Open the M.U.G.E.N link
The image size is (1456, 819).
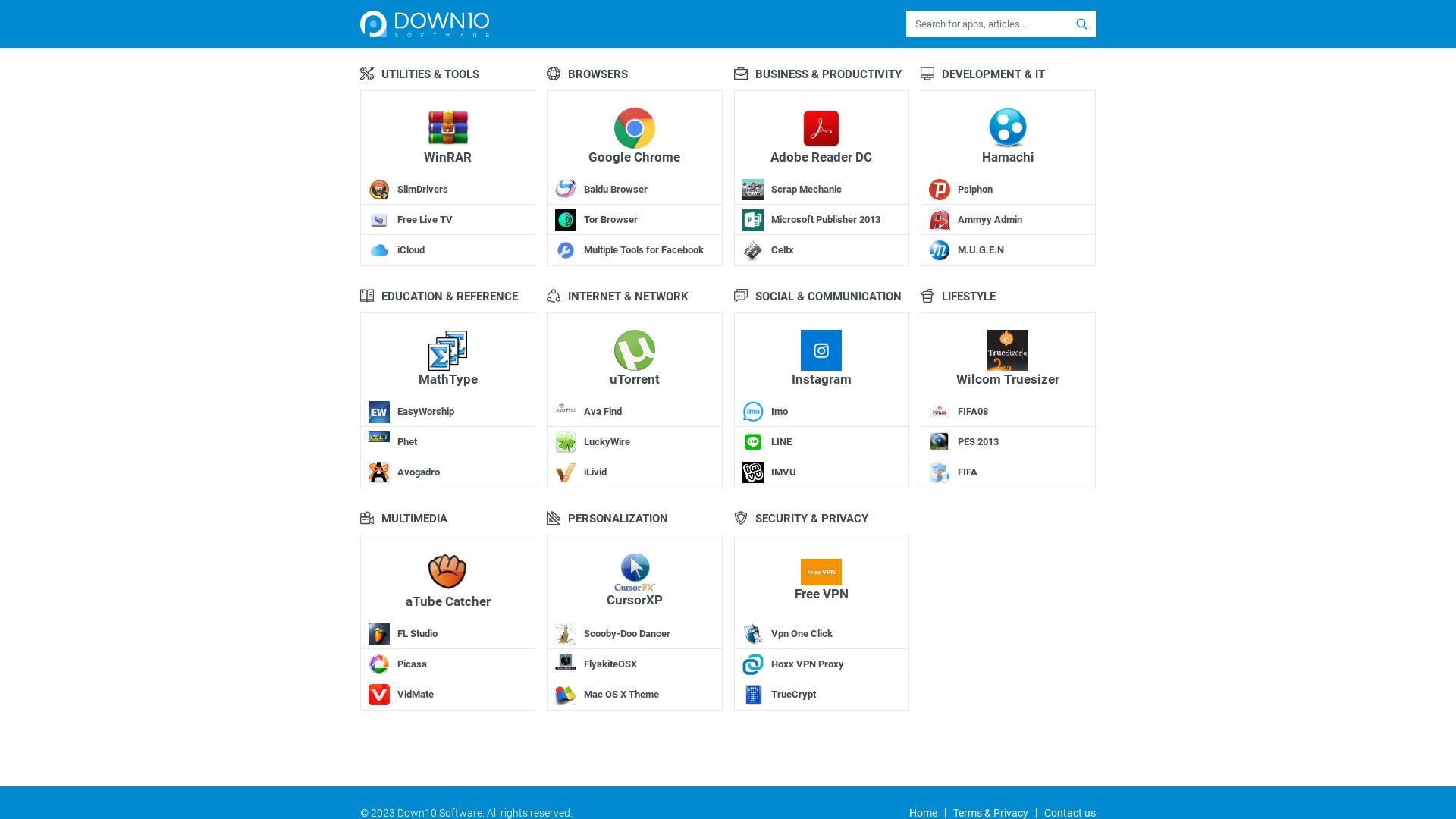coord(981,250)
